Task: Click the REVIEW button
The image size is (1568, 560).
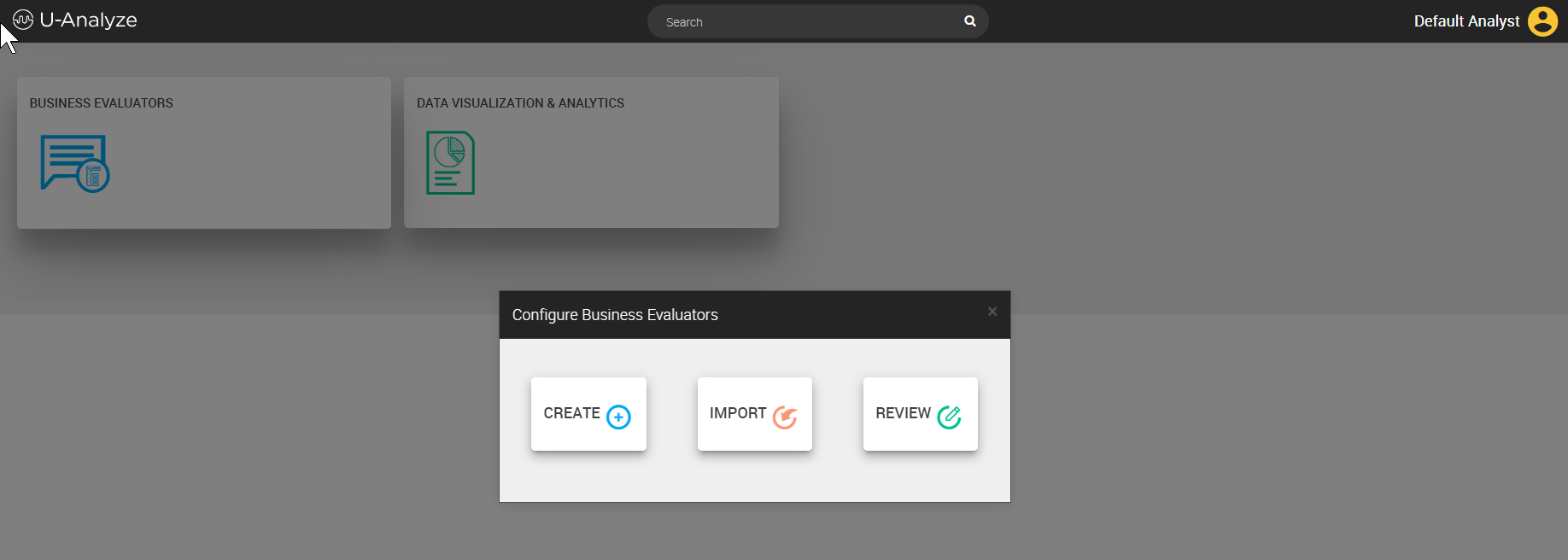Action: click(x=921, y=414)
